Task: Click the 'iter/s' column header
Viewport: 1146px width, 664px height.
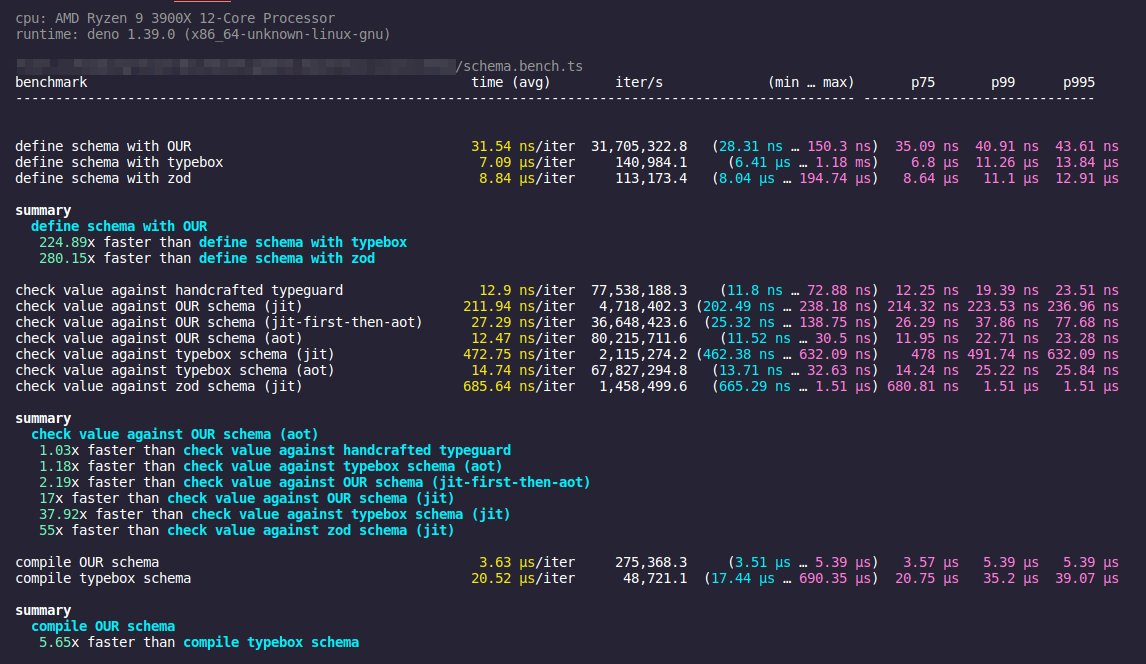Action: click(639, 83)
